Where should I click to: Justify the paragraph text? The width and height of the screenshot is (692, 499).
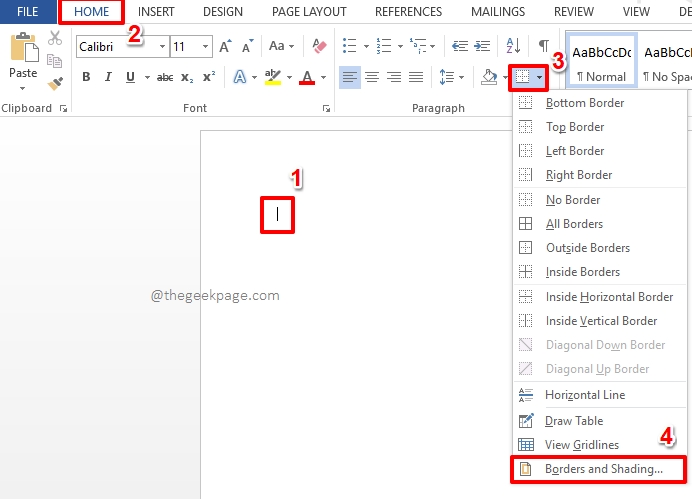416,77
